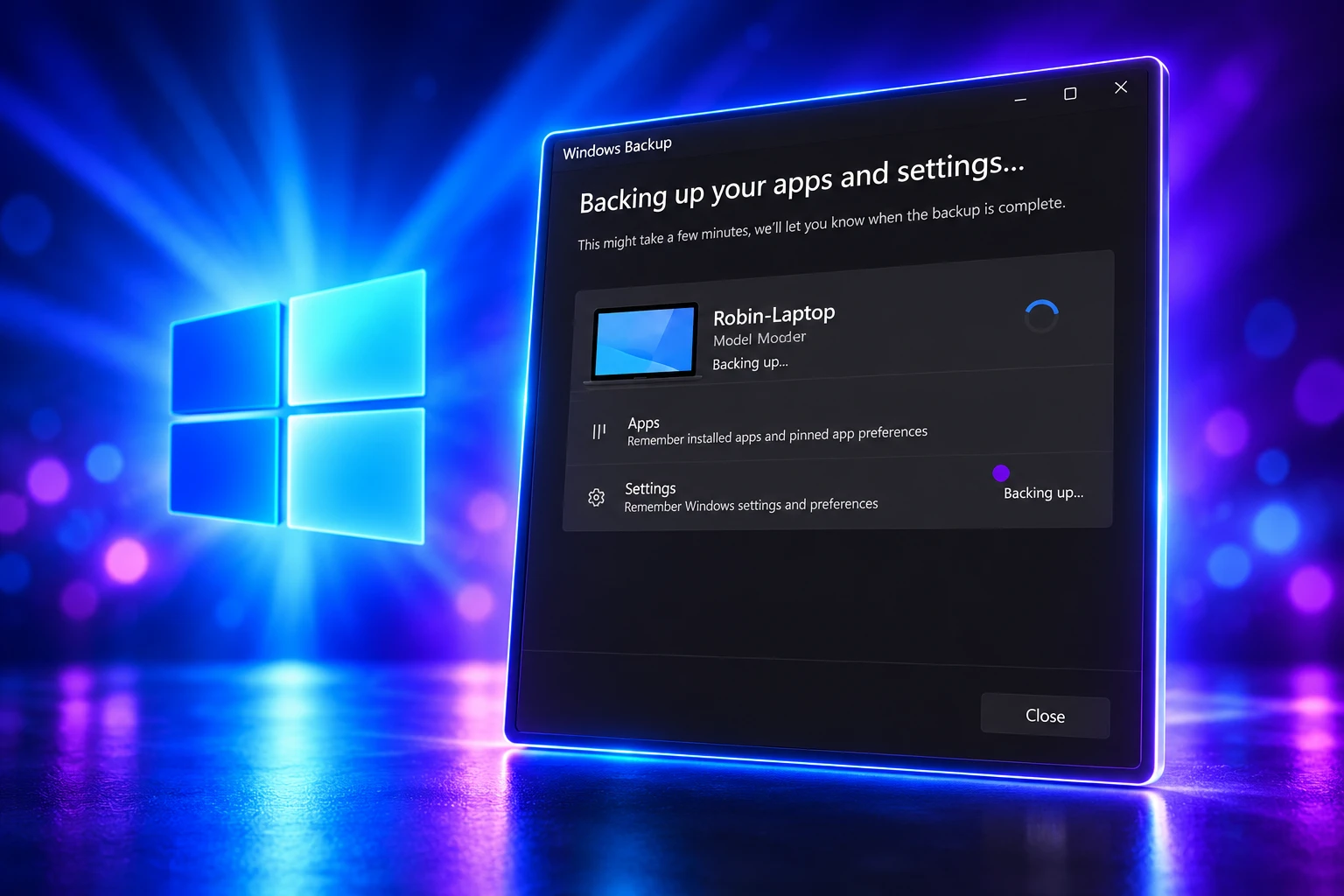Minimize the Windows Backup window

[1020, 100]
